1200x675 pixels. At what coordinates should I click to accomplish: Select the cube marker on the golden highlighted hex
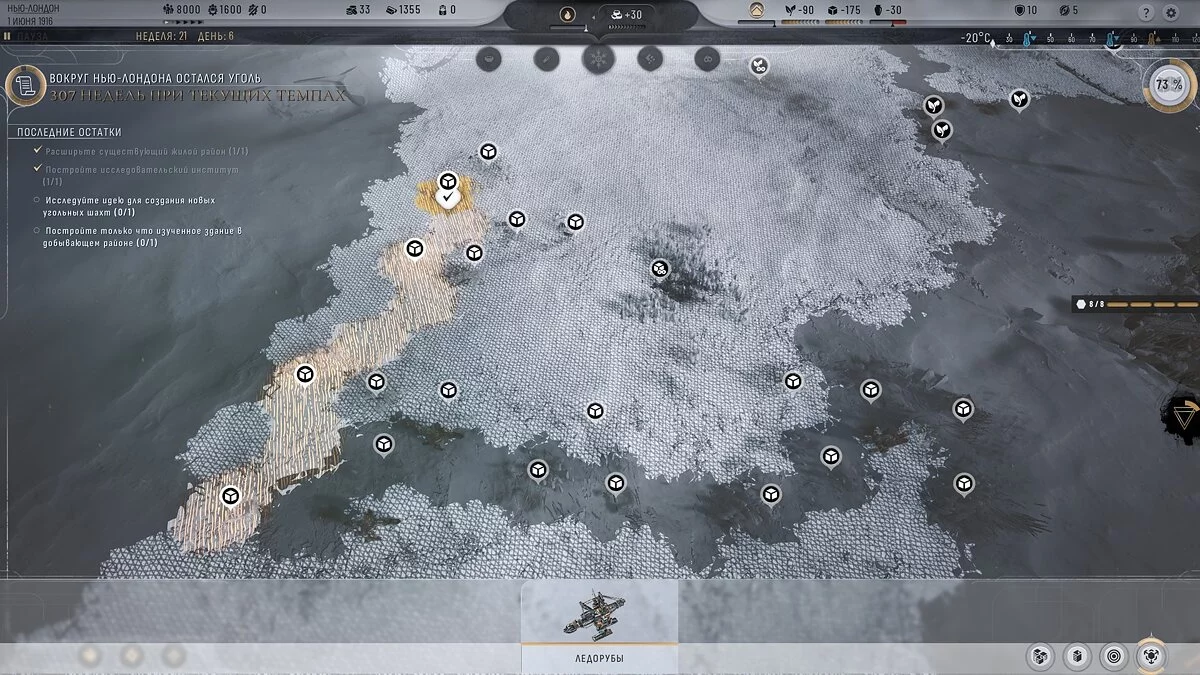(x=448, y=181)
